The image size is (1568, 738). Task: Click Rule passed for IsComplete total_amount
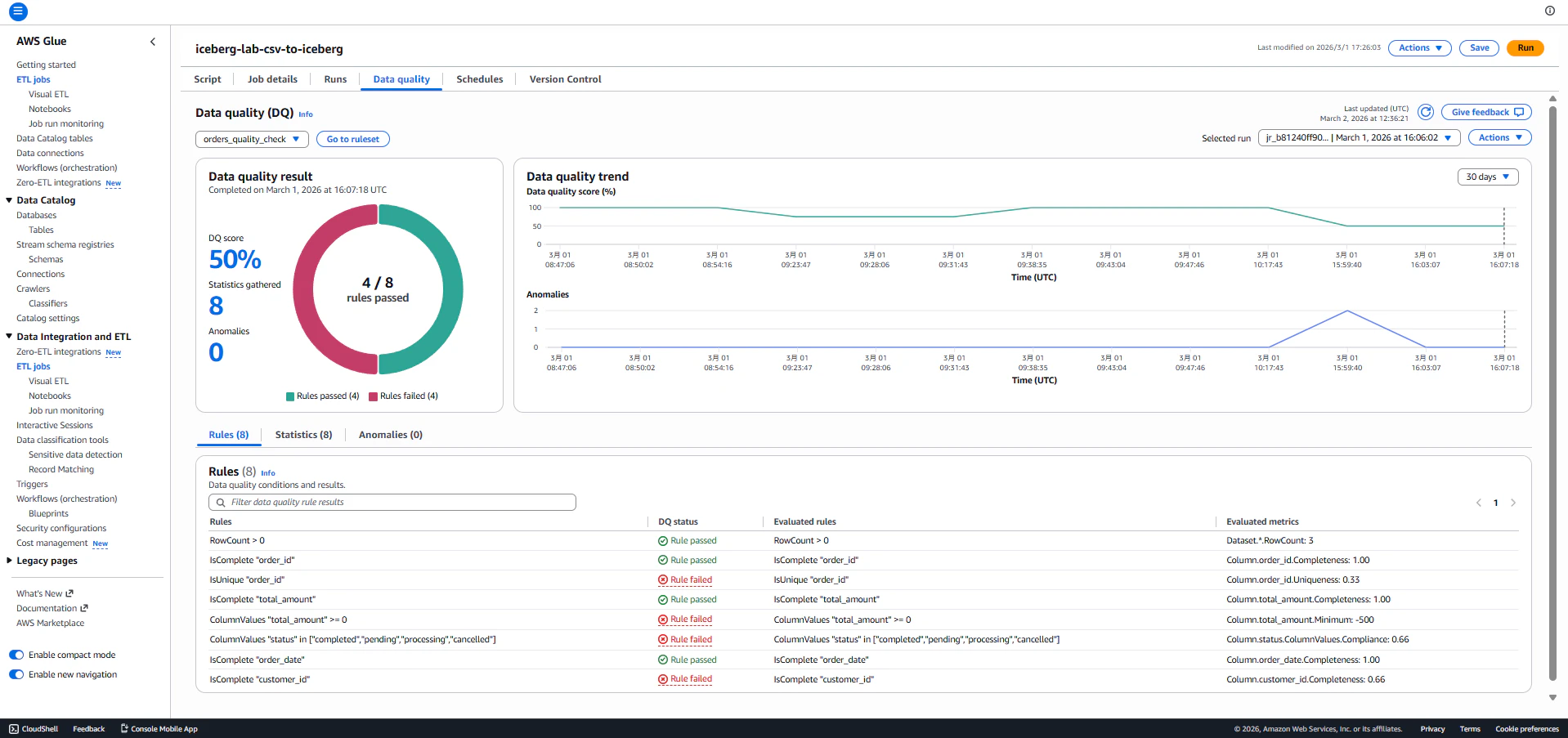coord(688,600)
